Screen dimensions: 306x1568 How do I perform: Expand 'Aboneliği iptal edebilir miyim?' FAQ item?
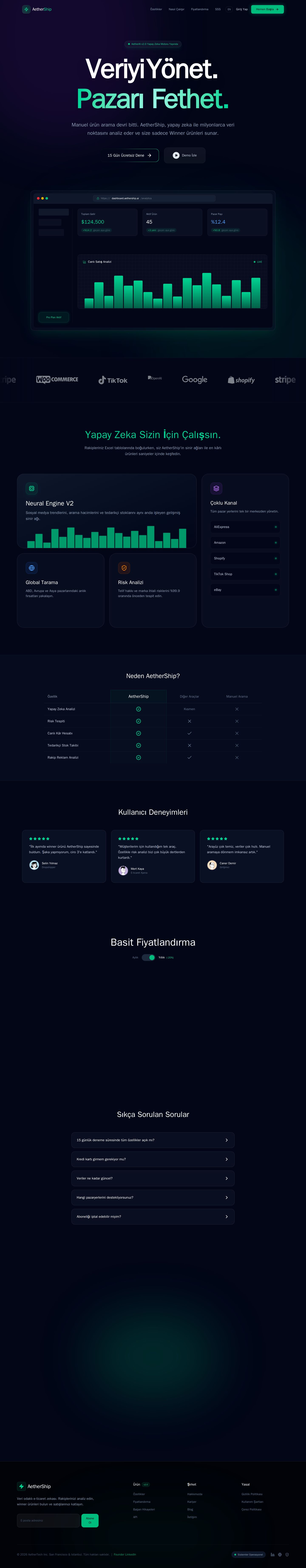tap(153, 1216)
